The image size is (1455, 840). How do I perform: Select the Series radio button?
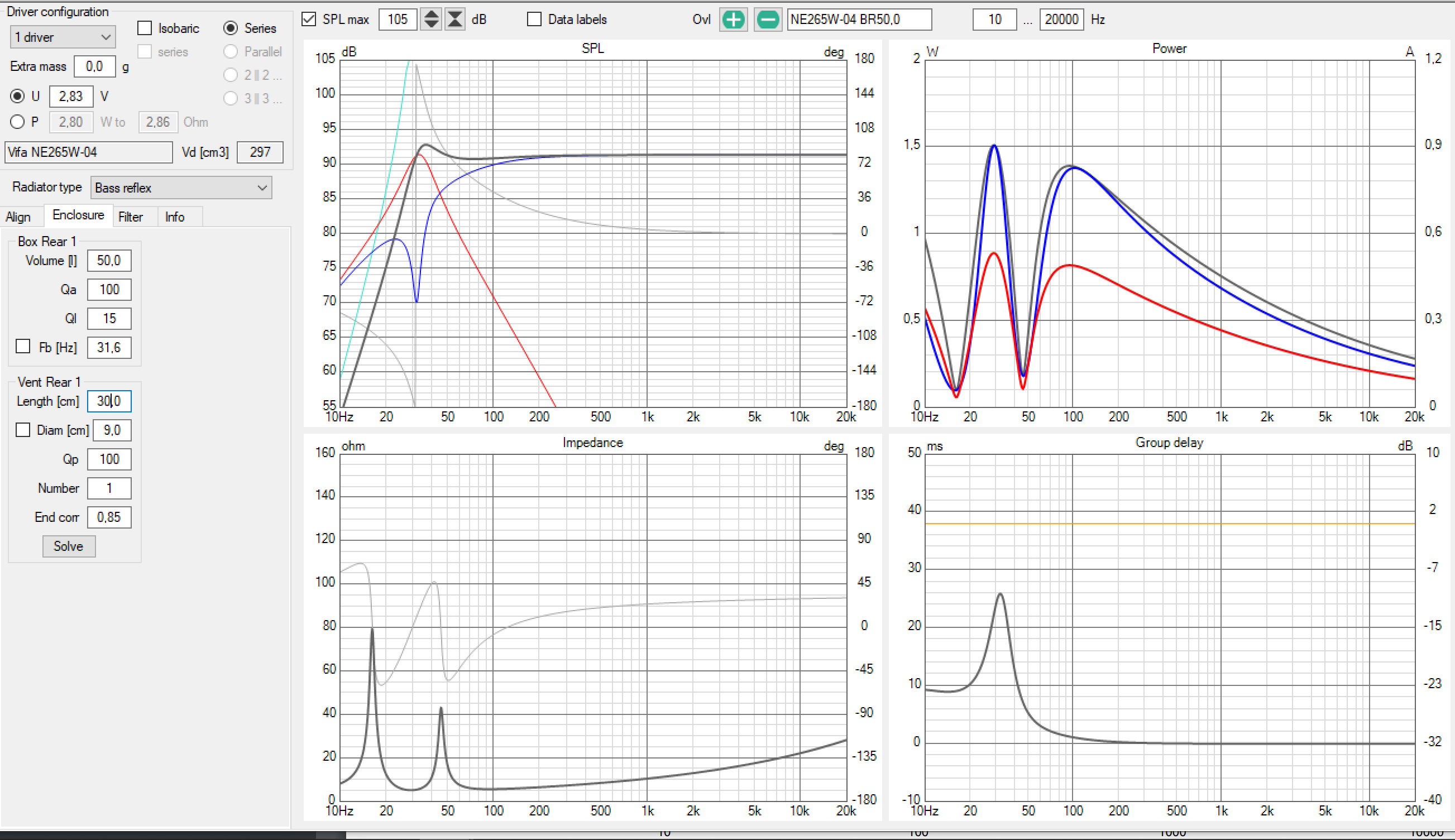(230, 28)
